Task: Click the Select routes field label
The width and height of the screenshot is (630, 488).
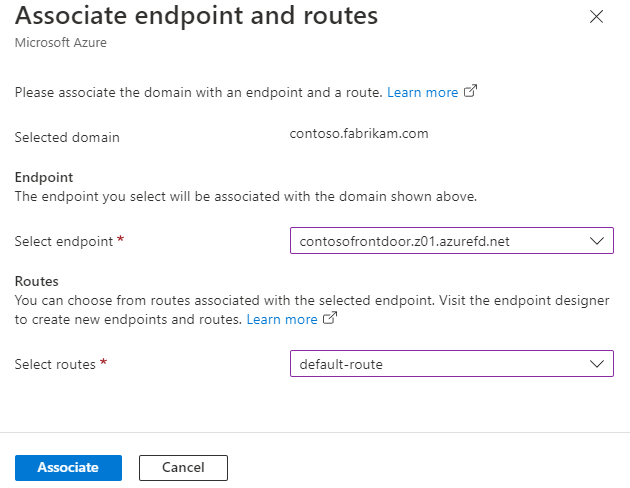Action: tap(54, 364)
